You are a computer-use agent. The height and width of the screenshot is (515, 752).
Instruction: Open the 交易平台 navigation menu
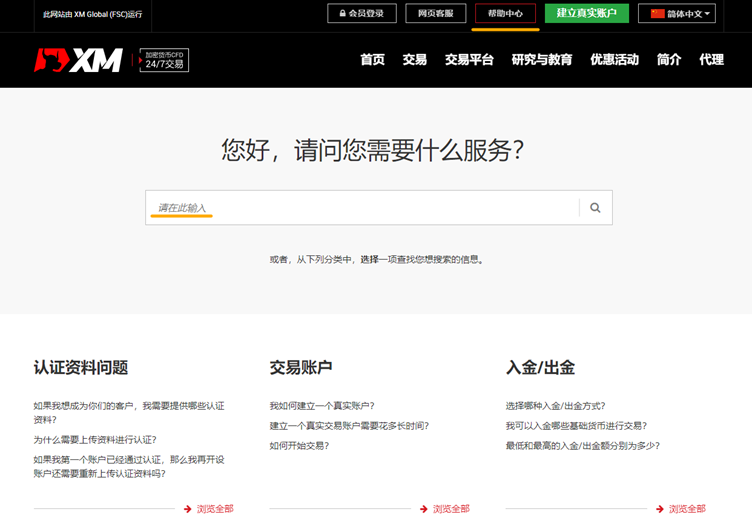[x=469, y=60]
